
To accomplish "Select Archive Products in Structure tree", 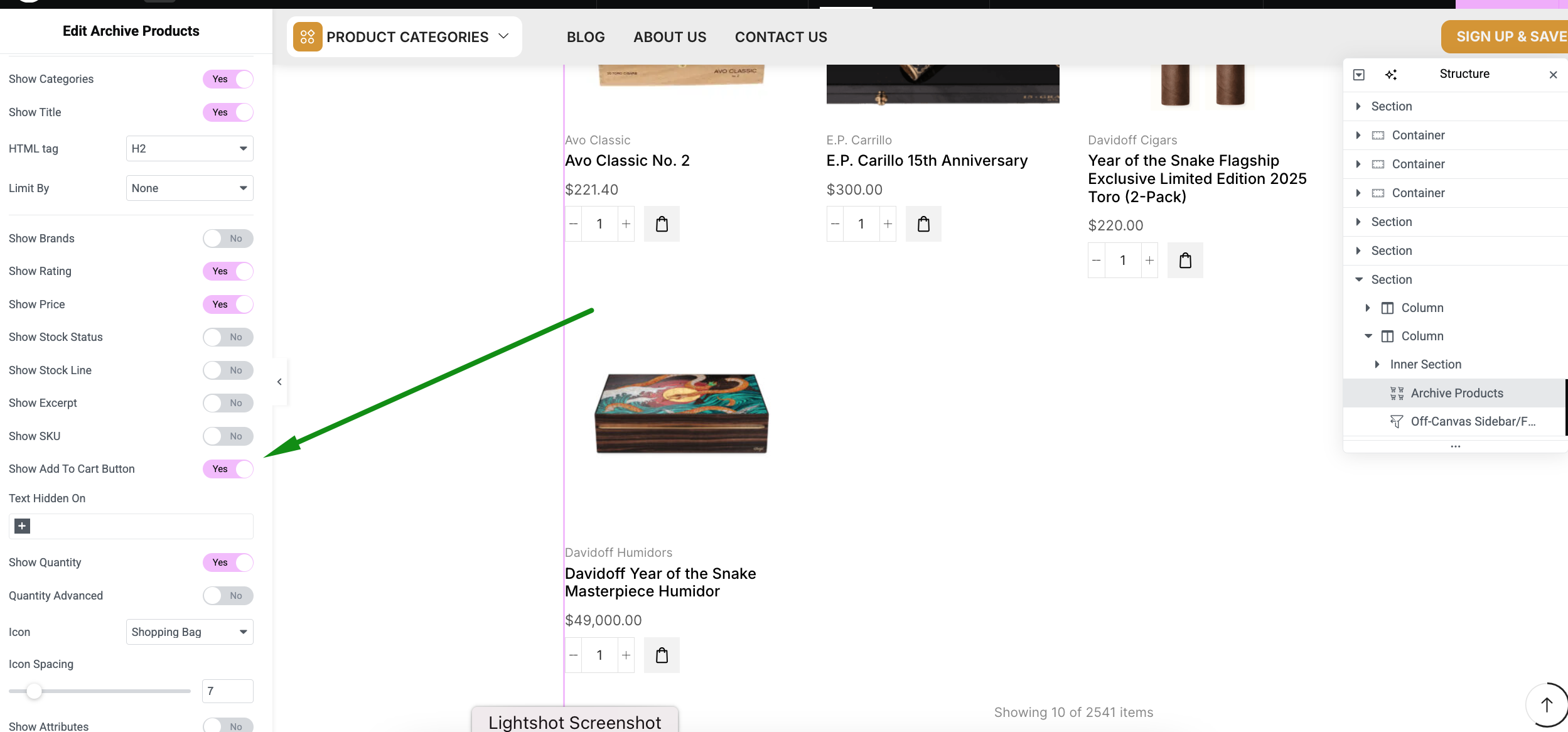I will pyautogui.click(x=1456, y=394).
